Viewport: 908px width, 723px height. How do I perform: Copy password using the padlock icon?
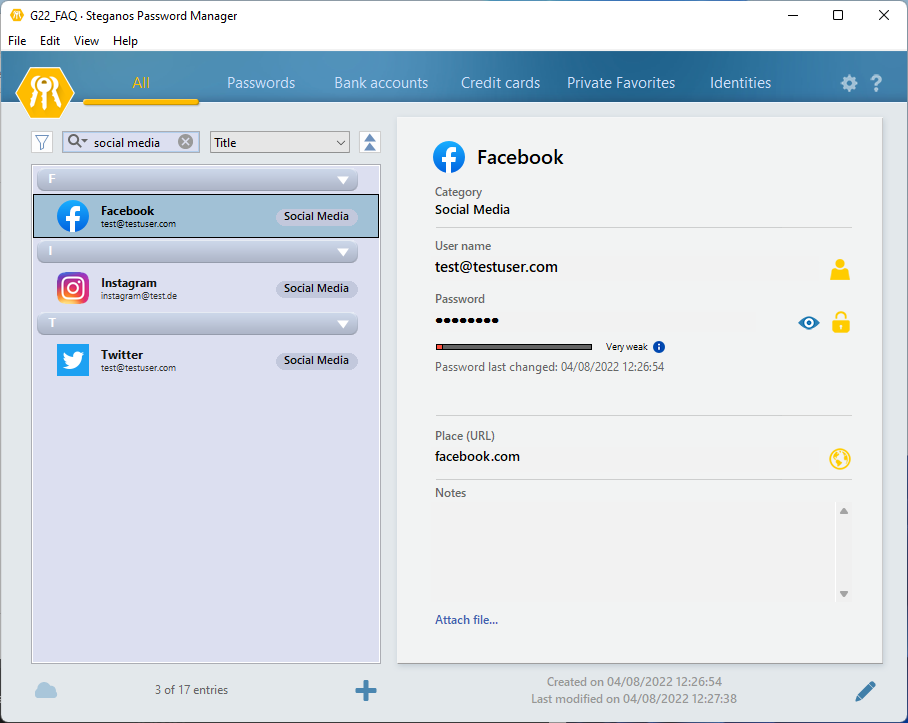click(x=841, y=322)
